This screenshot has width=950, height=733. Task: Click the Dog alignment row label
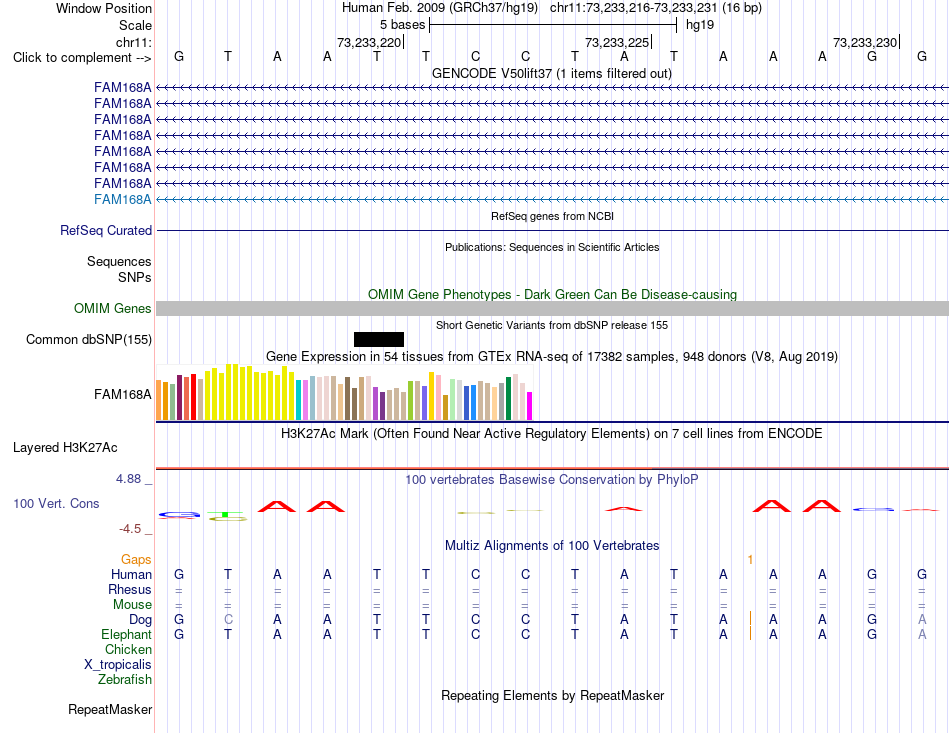pyautogui.click(x=140, y=620)
